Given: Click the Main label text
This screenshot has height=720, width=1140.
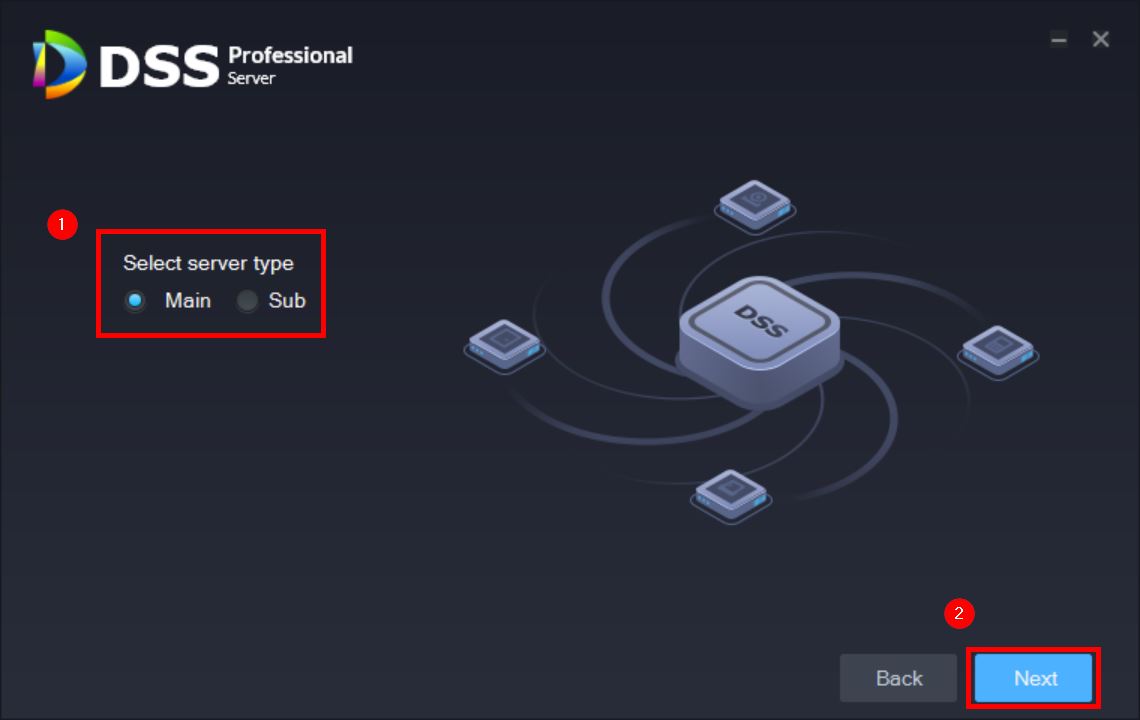Looking at the screenshot, I should pos(188,300).
